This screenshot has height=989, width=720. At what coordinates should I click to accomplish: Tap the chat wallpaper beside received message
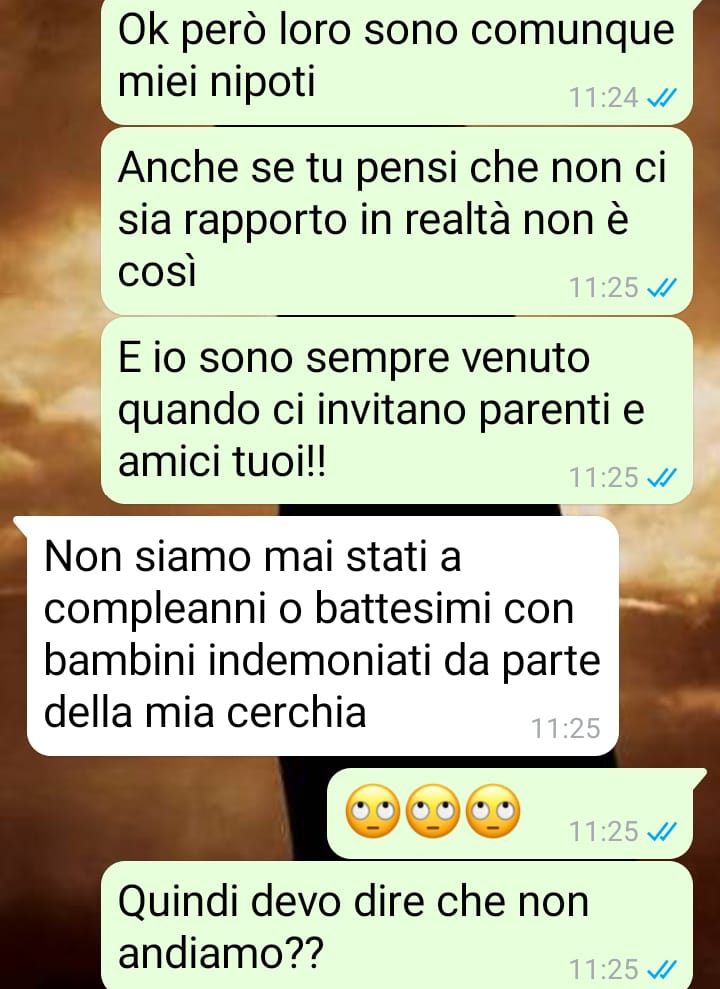[668, 631]
